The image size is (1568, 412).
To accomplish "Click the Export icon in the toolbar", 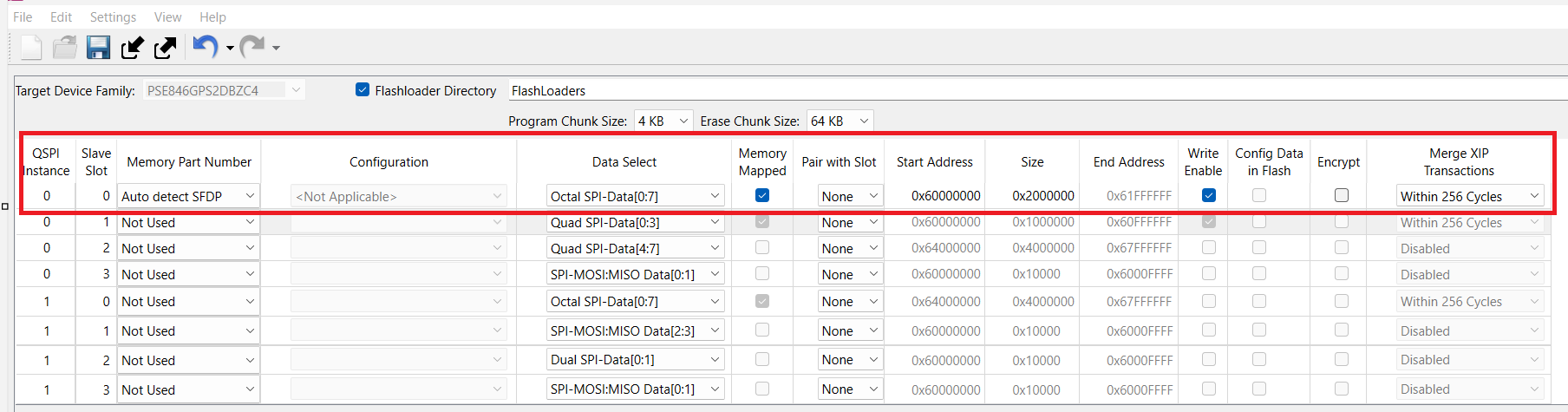I will coord(165,48).
